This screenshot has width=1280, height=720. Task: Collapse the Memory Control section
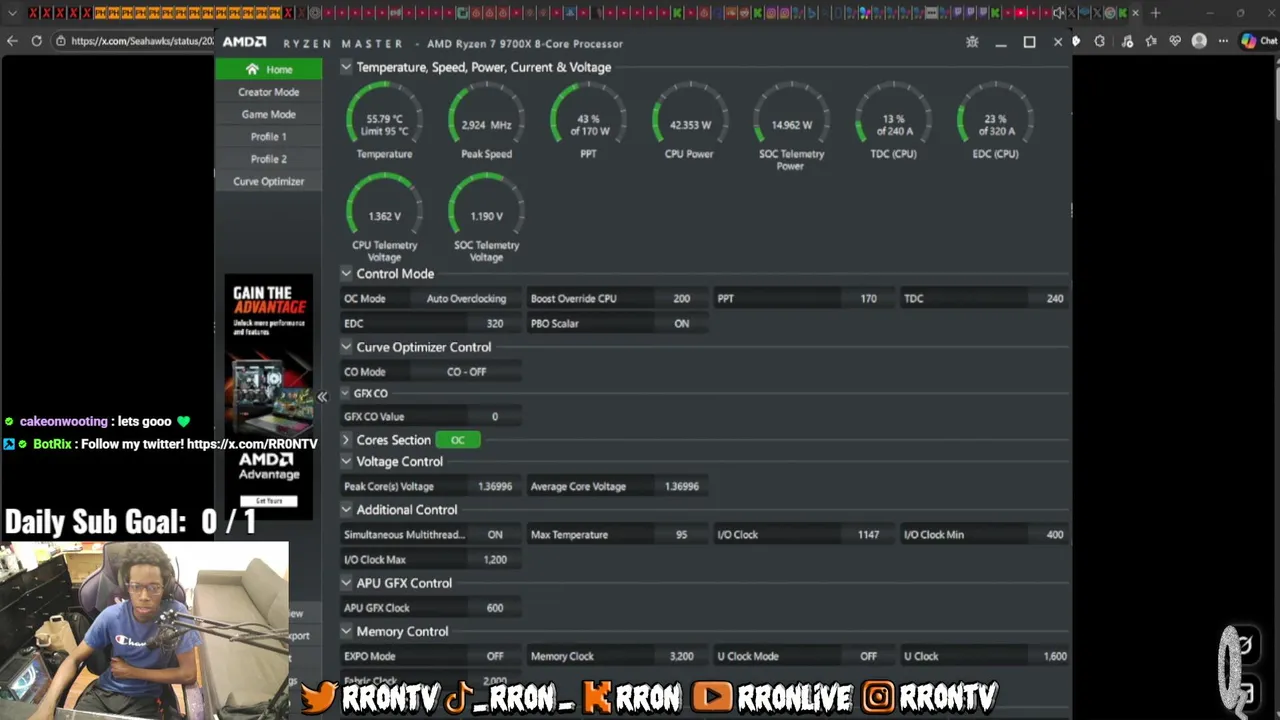[346, 632]
